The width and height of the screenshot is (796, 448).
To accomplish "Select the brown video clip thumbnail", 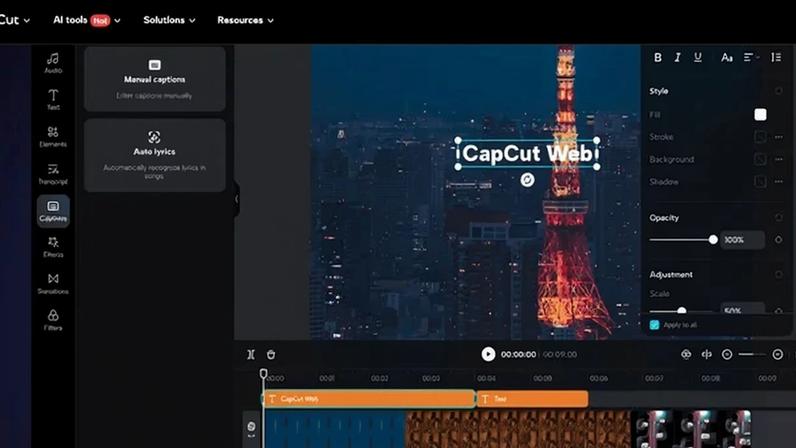I will [518, 429].
